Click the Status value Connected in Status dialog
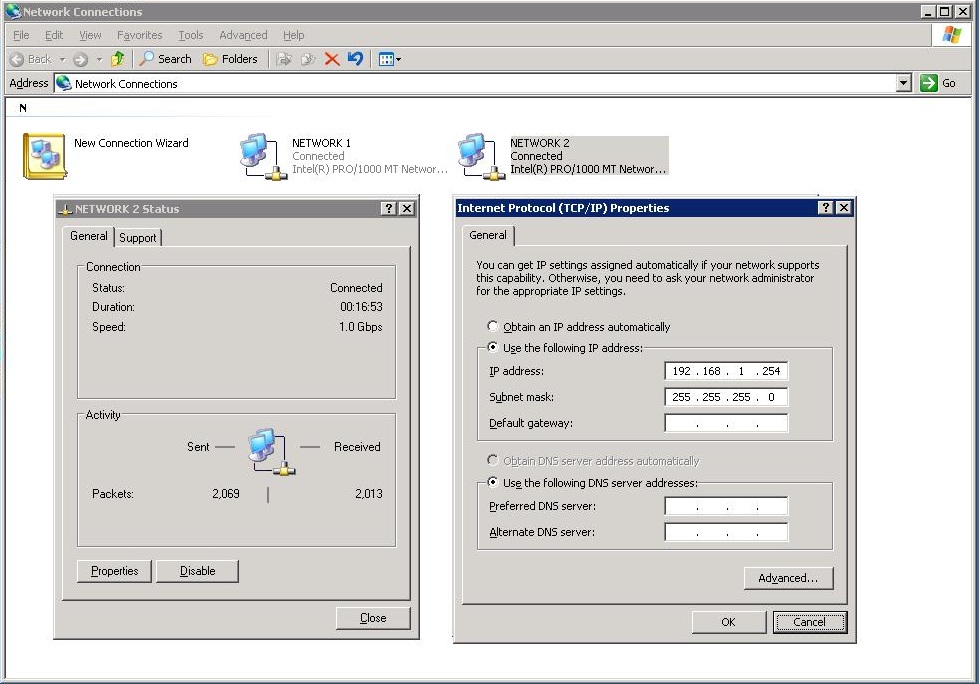Image resolution: width=980 pixels, height=684 pixels. (356, 288)
